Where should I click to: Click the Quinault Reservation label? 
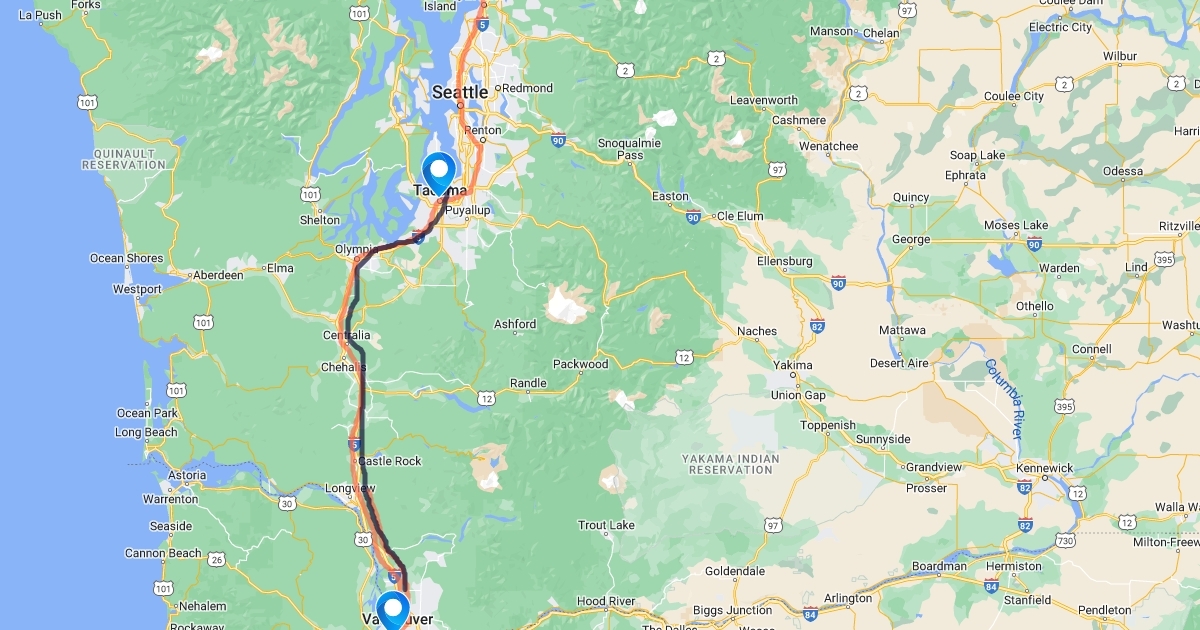(122, 158)
